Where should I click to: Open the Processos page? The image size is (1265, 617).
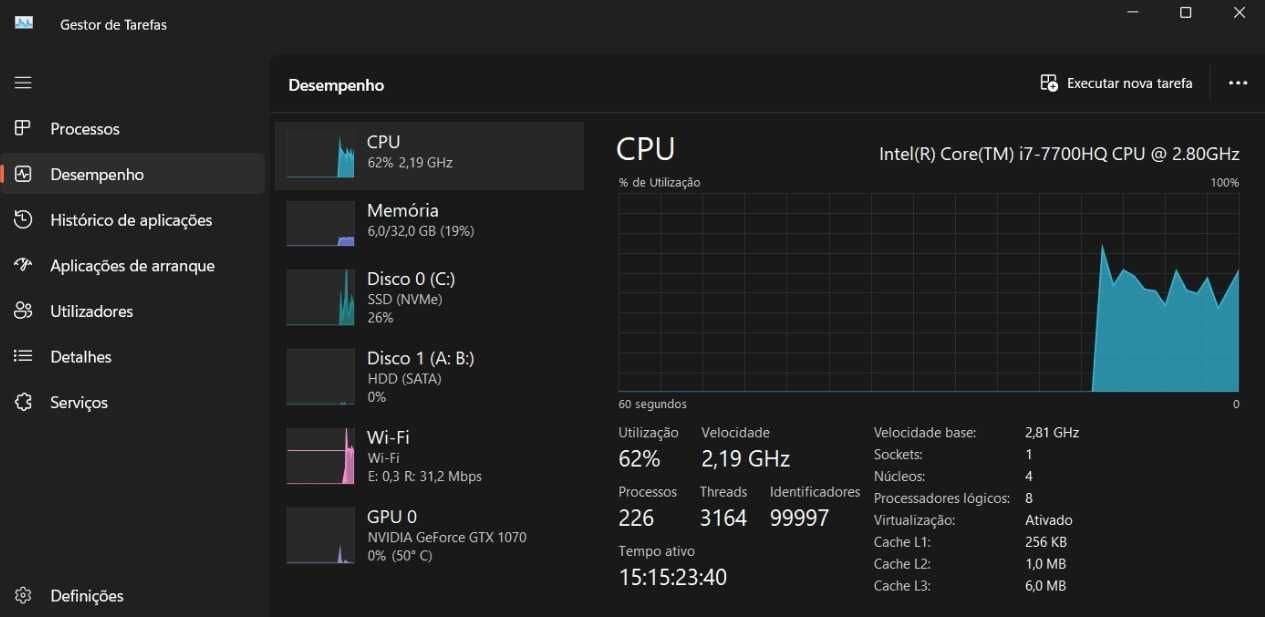134,129
